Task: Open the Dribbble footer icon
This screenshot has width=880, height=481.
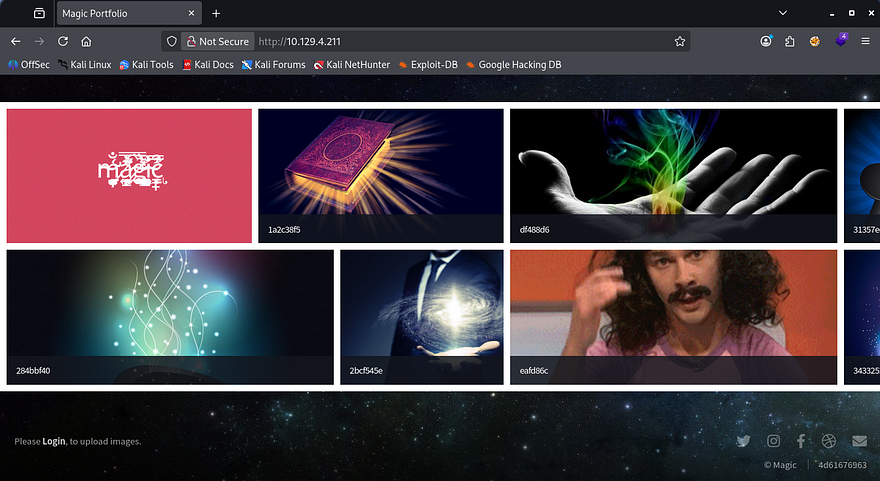Action: 829,441
